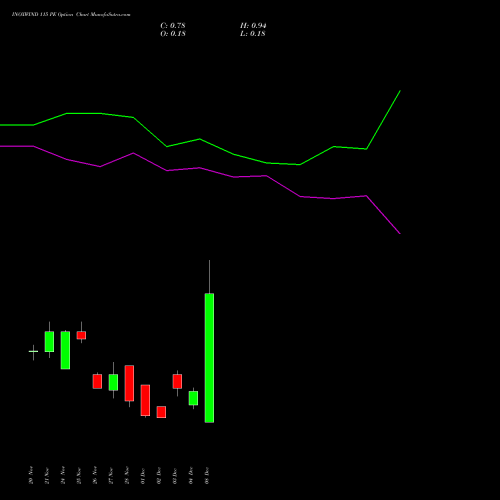Click the 28 Nov red candle

129,383
